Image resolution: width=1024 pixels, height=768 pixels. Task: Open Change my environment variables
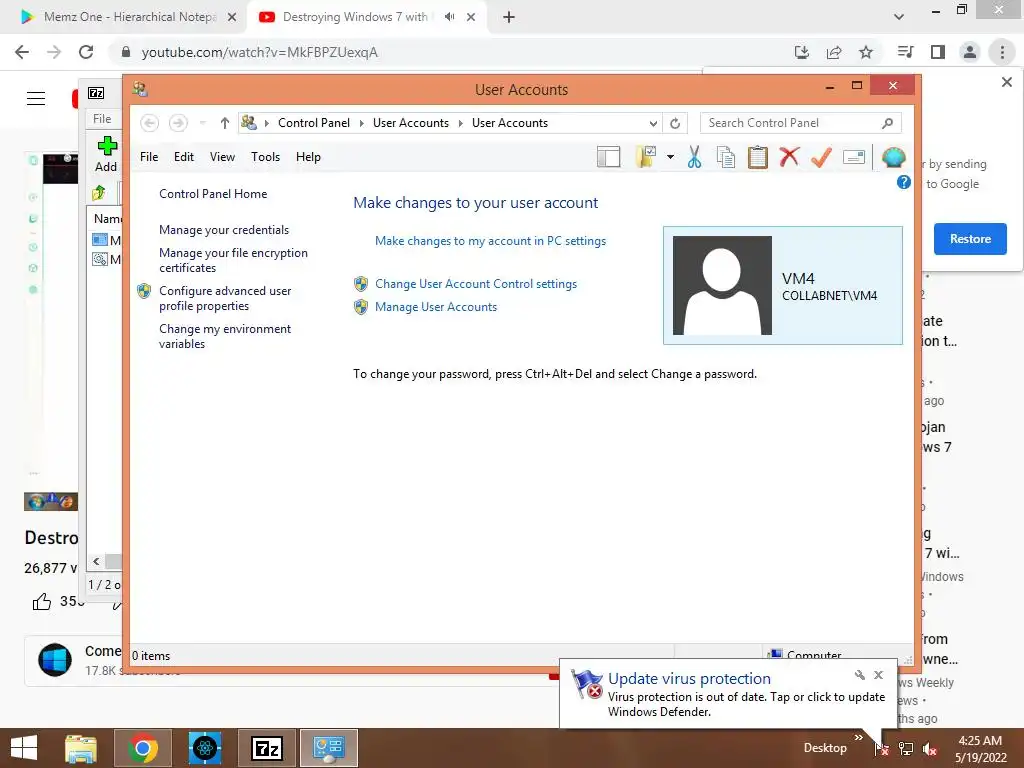225,336
